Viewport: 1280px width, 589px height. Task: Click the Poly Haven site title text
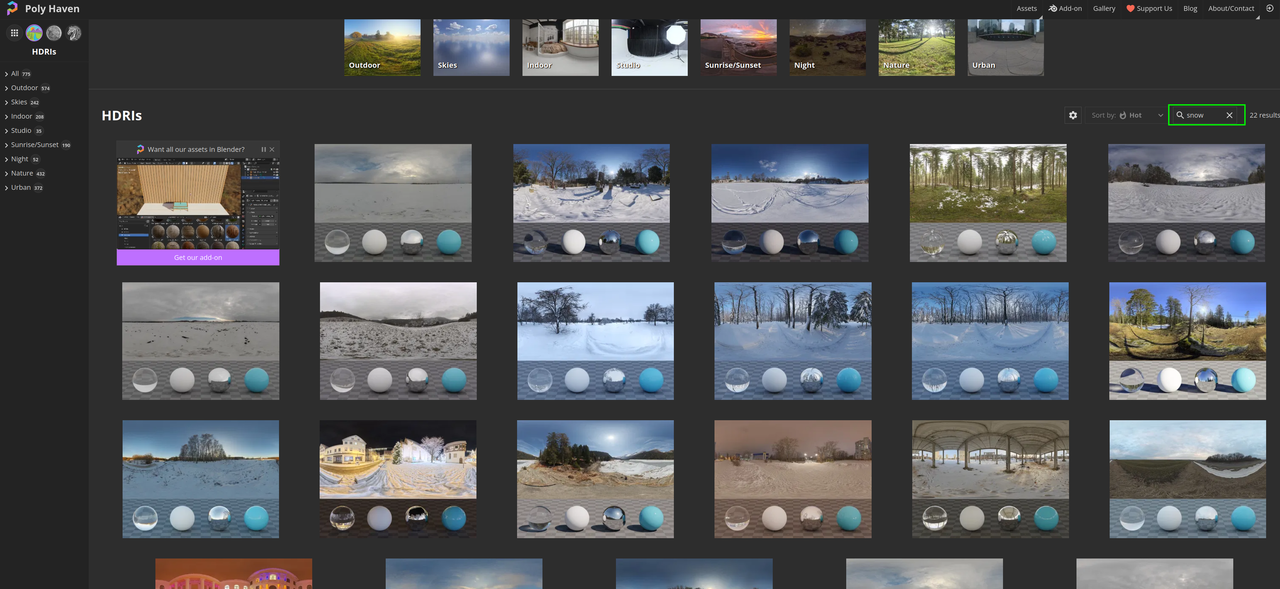point(52,9)
